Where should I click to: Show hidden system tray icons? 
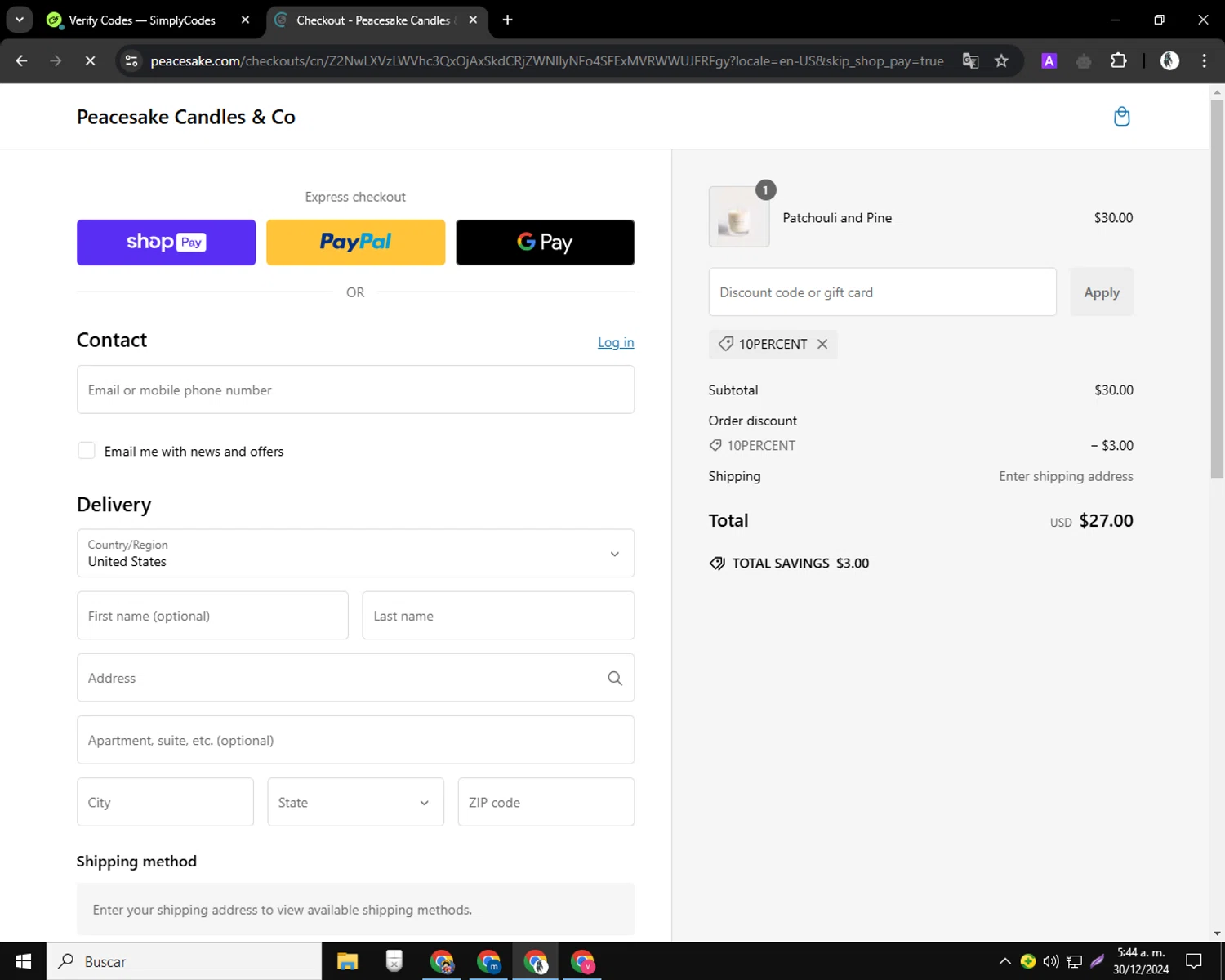(1005, 961)
